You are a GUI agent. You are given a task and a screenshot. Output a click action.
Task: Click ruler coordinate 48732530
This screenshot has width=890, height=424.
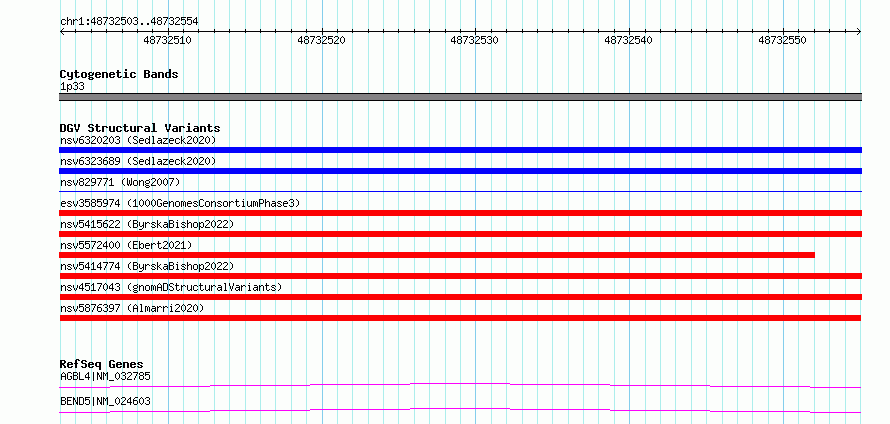475,40
